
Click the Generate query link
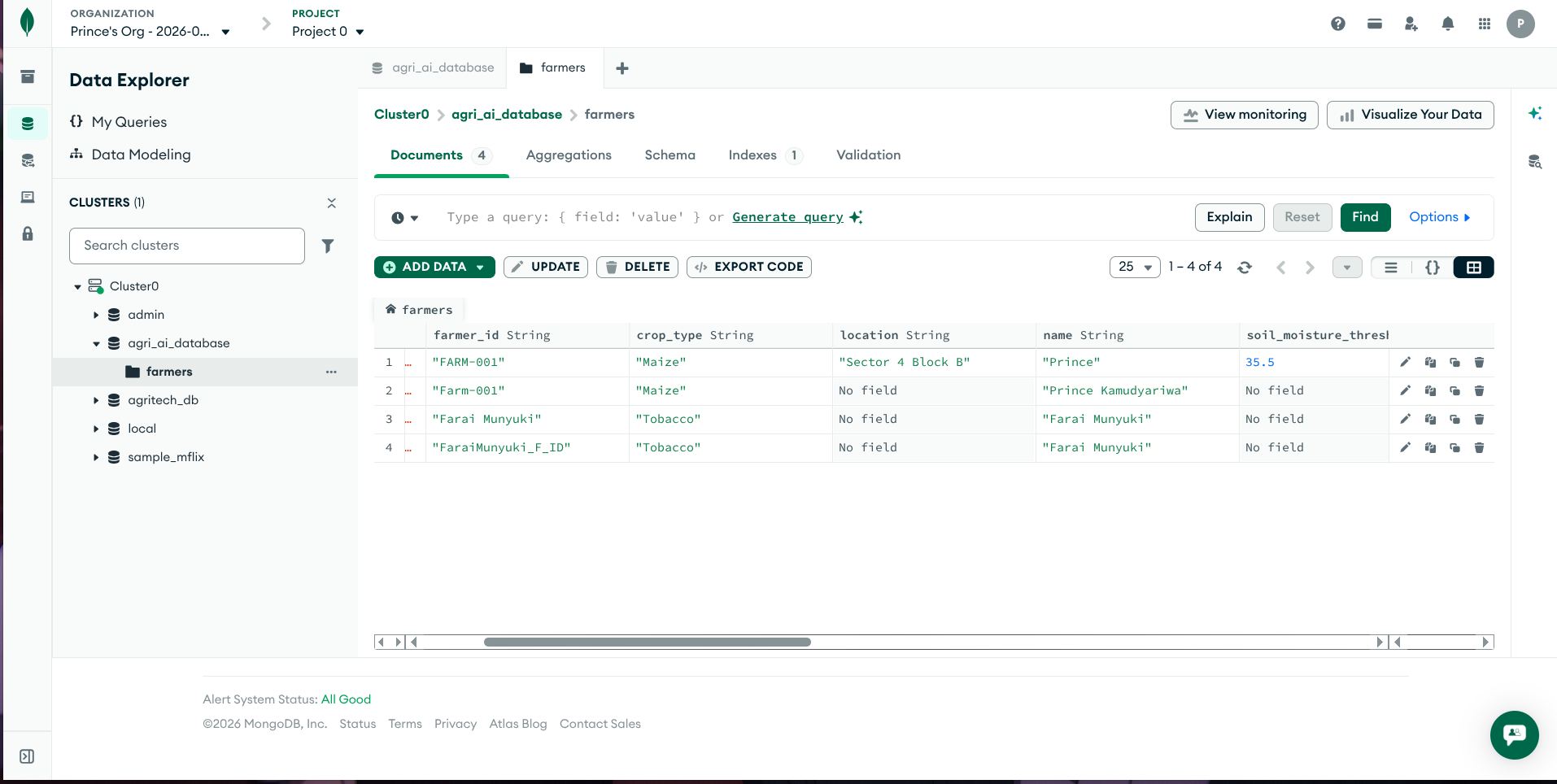click(787, 217)
